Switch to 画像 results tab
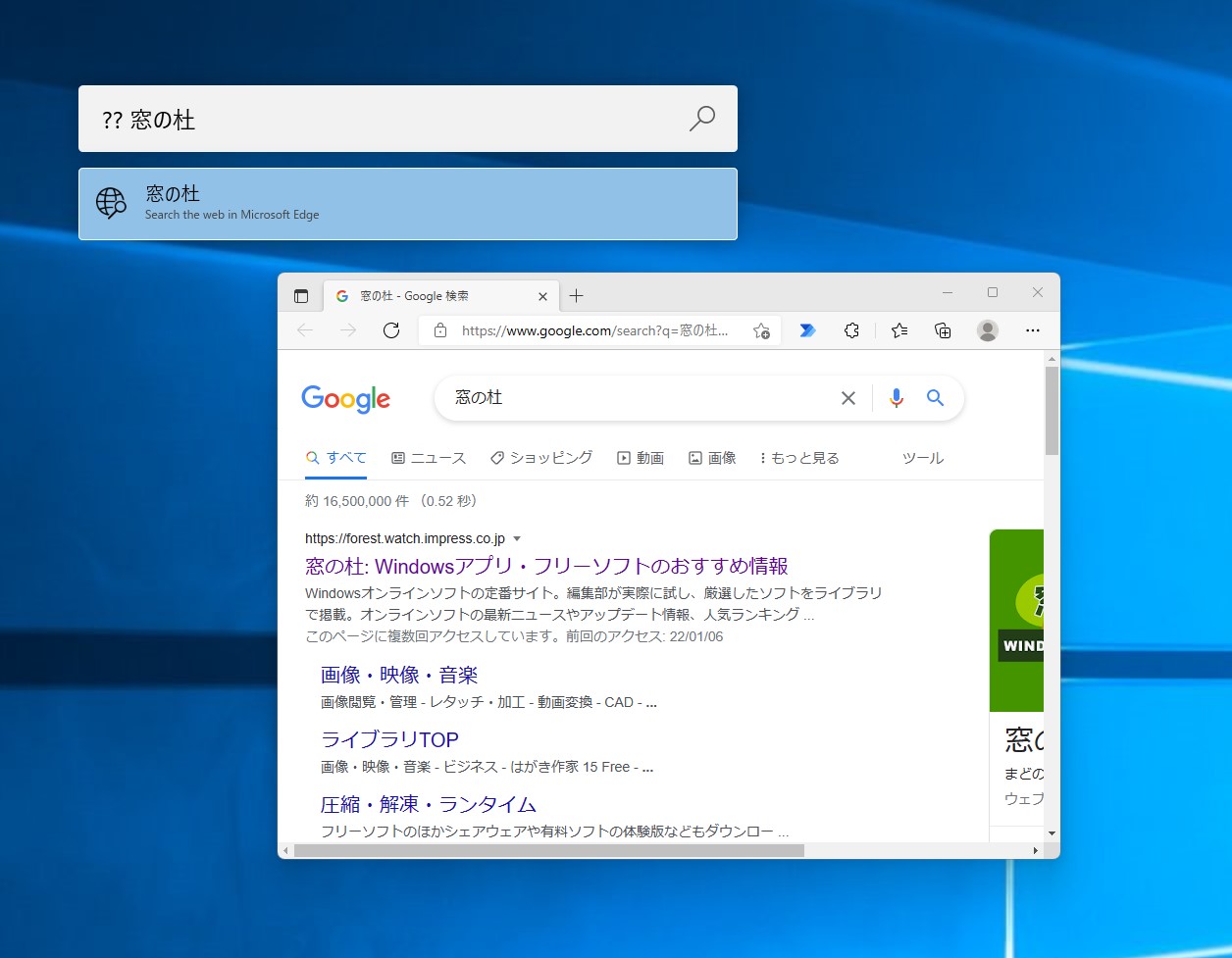The height and width of the screenshot is (958, 1232). [x=712, y=458]
